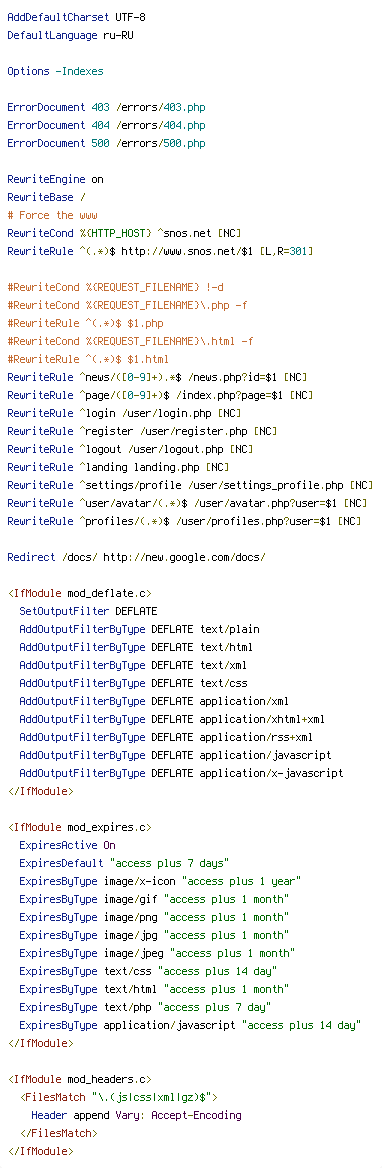Click the DEFLATE text/plain line
Screen dimensions: 382x1168
pos(139,629)
